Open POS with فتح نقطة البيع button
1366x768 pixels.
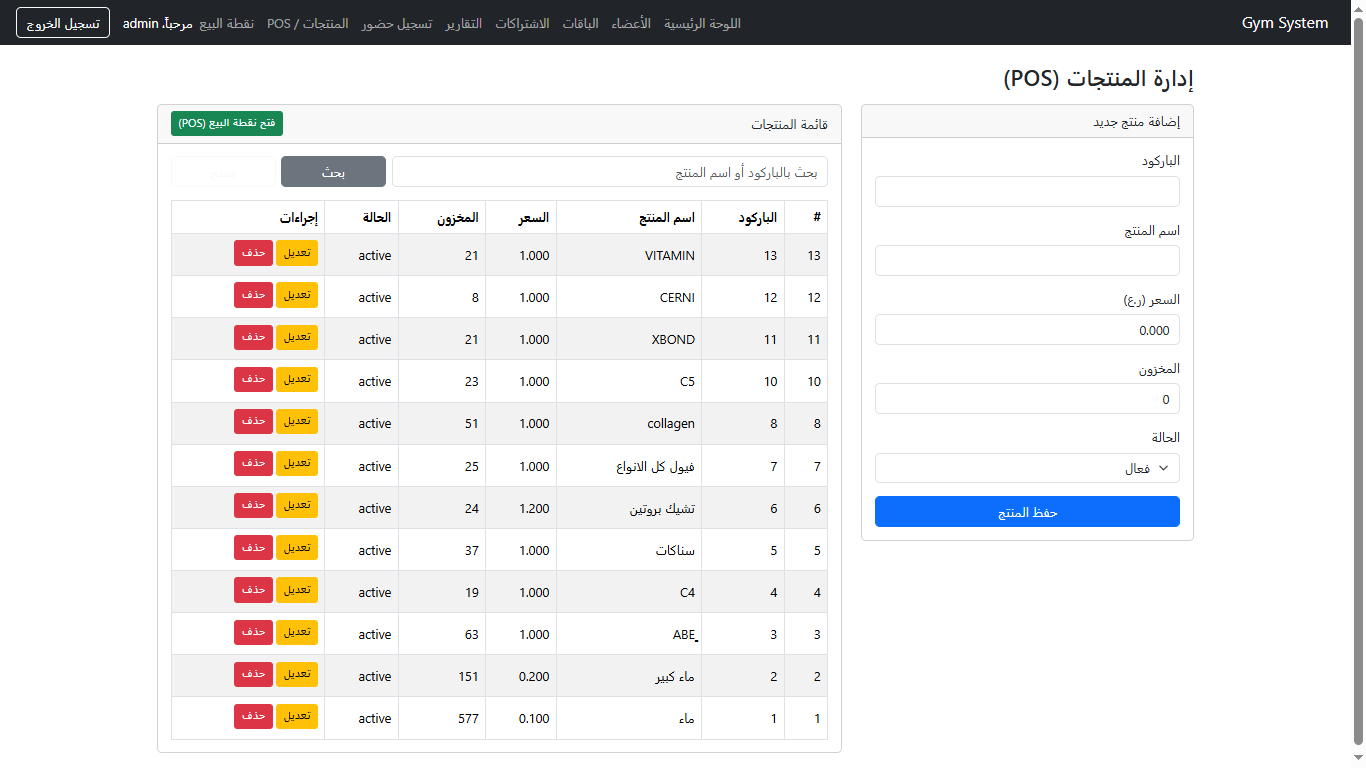227,123
